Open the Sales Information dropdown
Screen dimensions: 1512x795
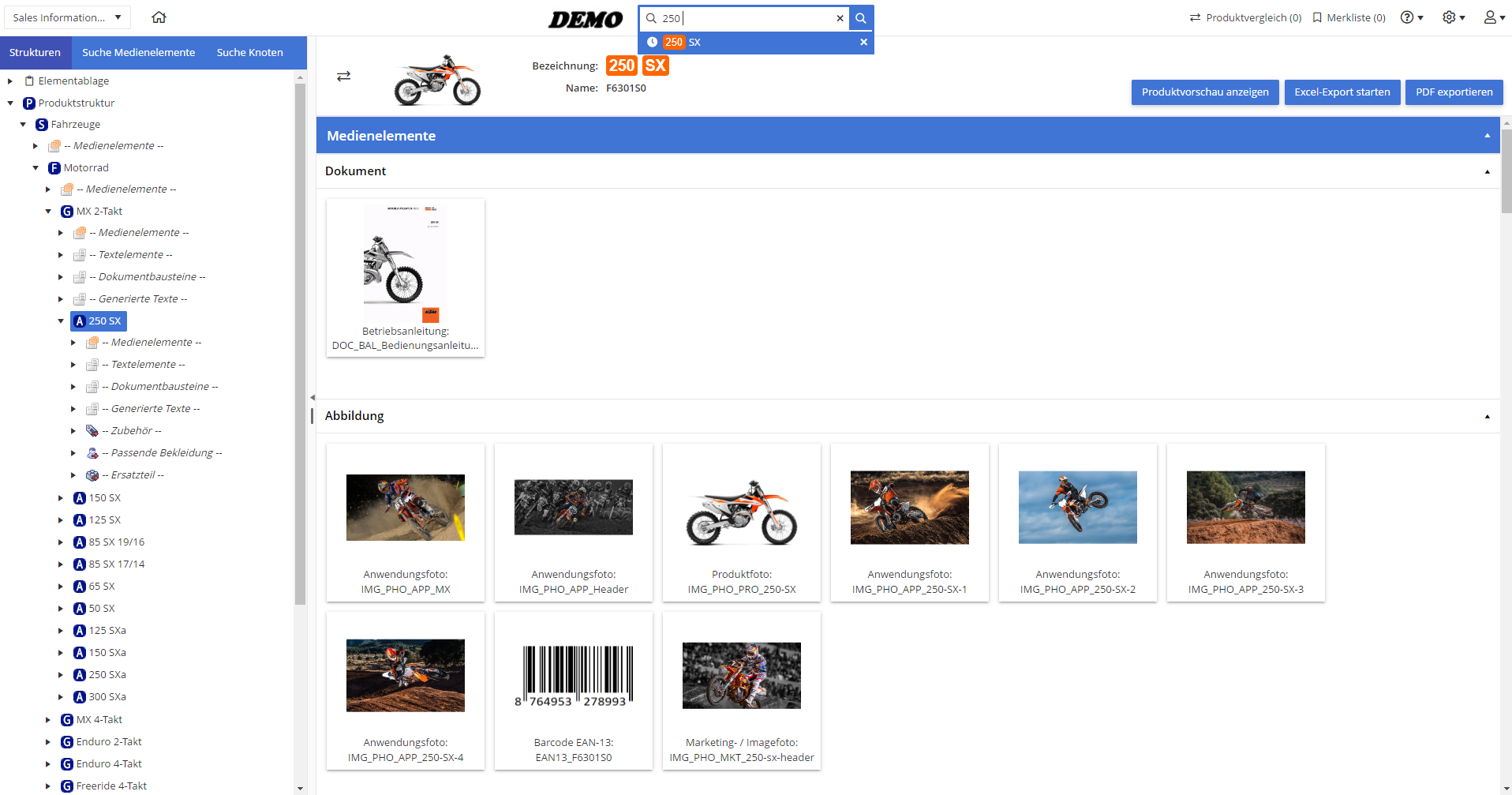(x=69, y=17)
